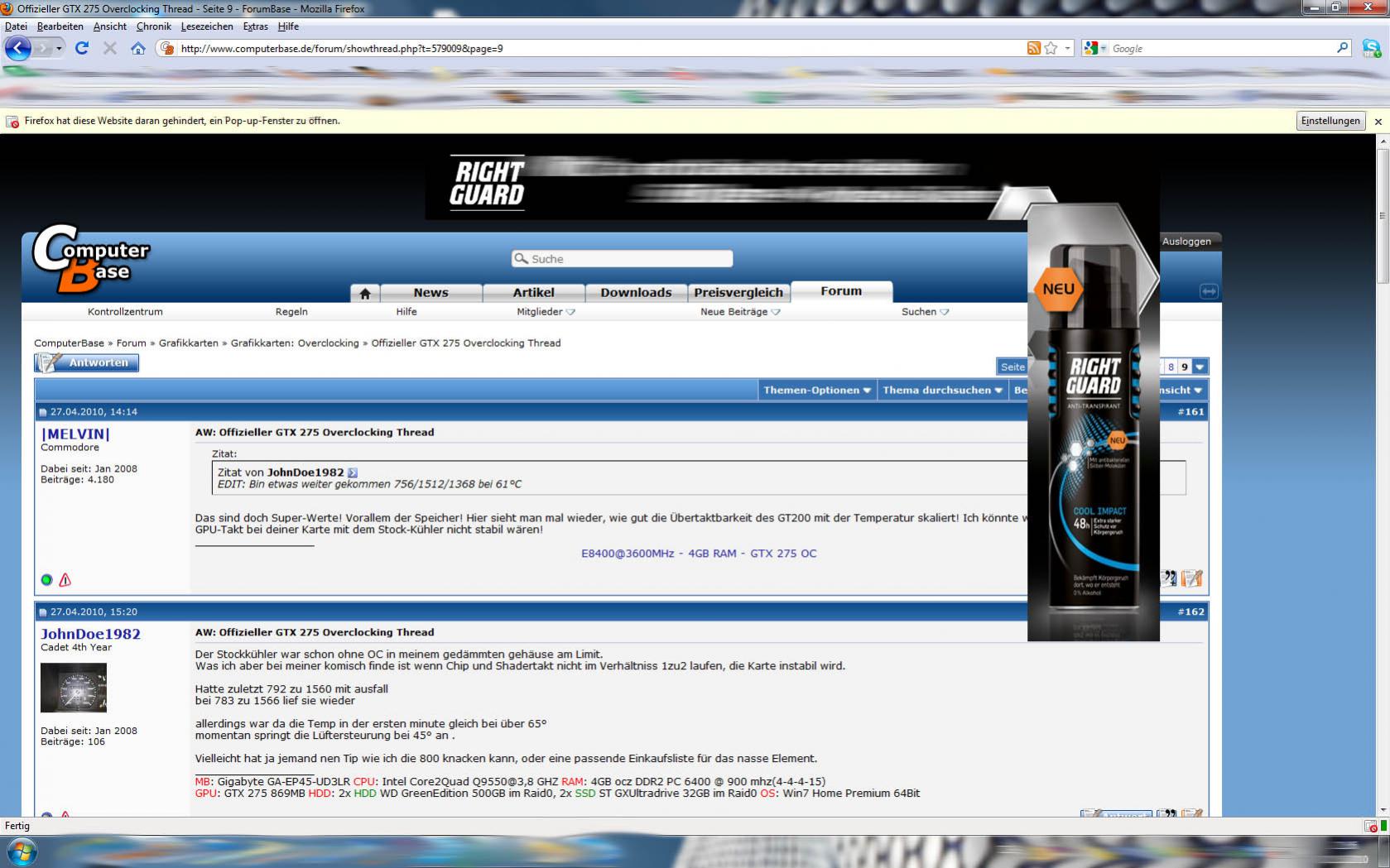Open Grafikkarten: Overclocking breadcrumb link
Screen dimensions: 1390x868
click(295, 343)
